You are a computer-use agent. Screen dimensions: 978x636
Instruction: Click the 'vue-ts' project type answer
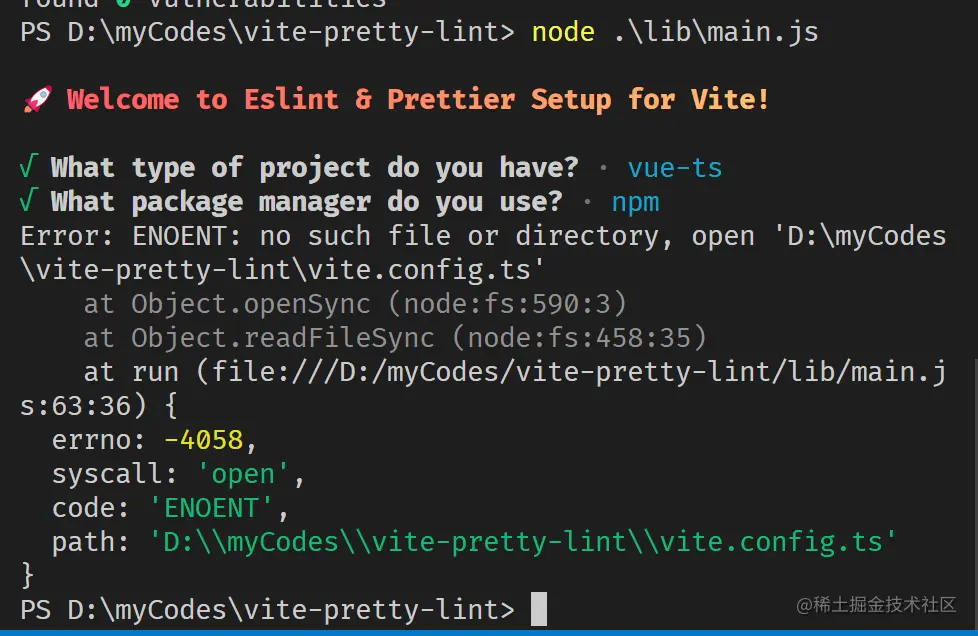click(675, 168)
